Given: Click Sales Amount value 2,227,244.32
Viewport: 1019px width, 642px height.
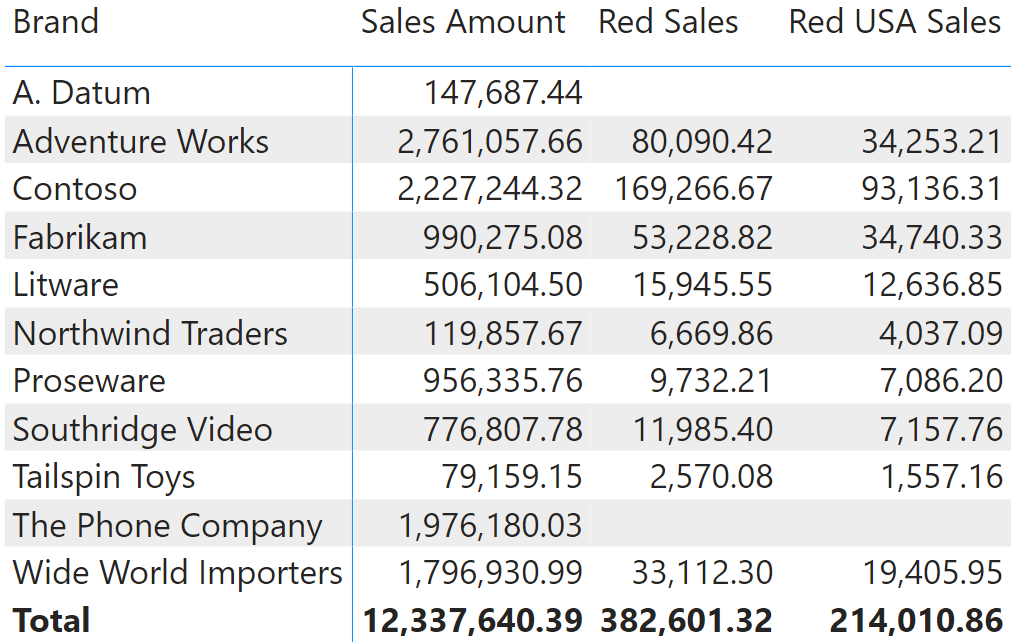Looking at the screenshot, I should point(490,189).
